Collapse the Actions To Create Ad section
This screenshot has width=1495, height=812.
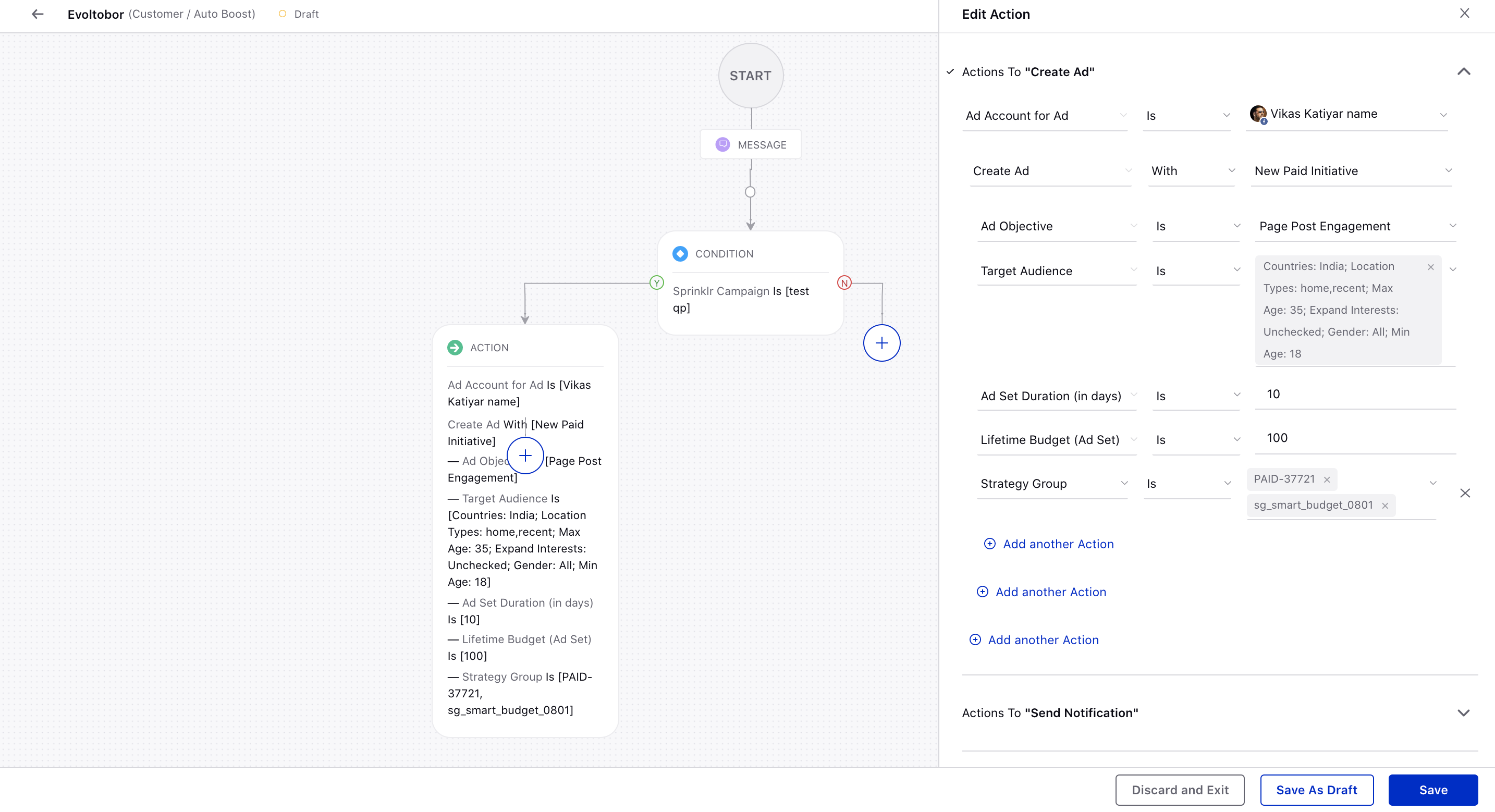pyautogui.click(x=1464, y=71)
